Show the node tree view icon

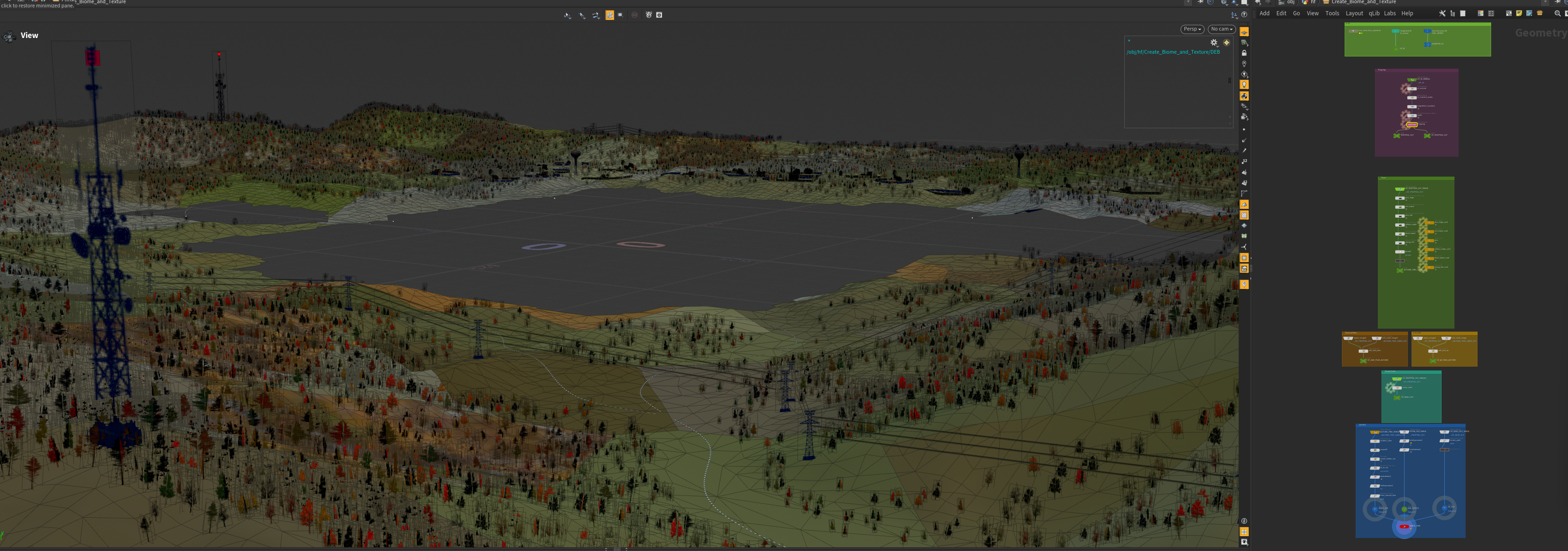[x=1452, y=13]
